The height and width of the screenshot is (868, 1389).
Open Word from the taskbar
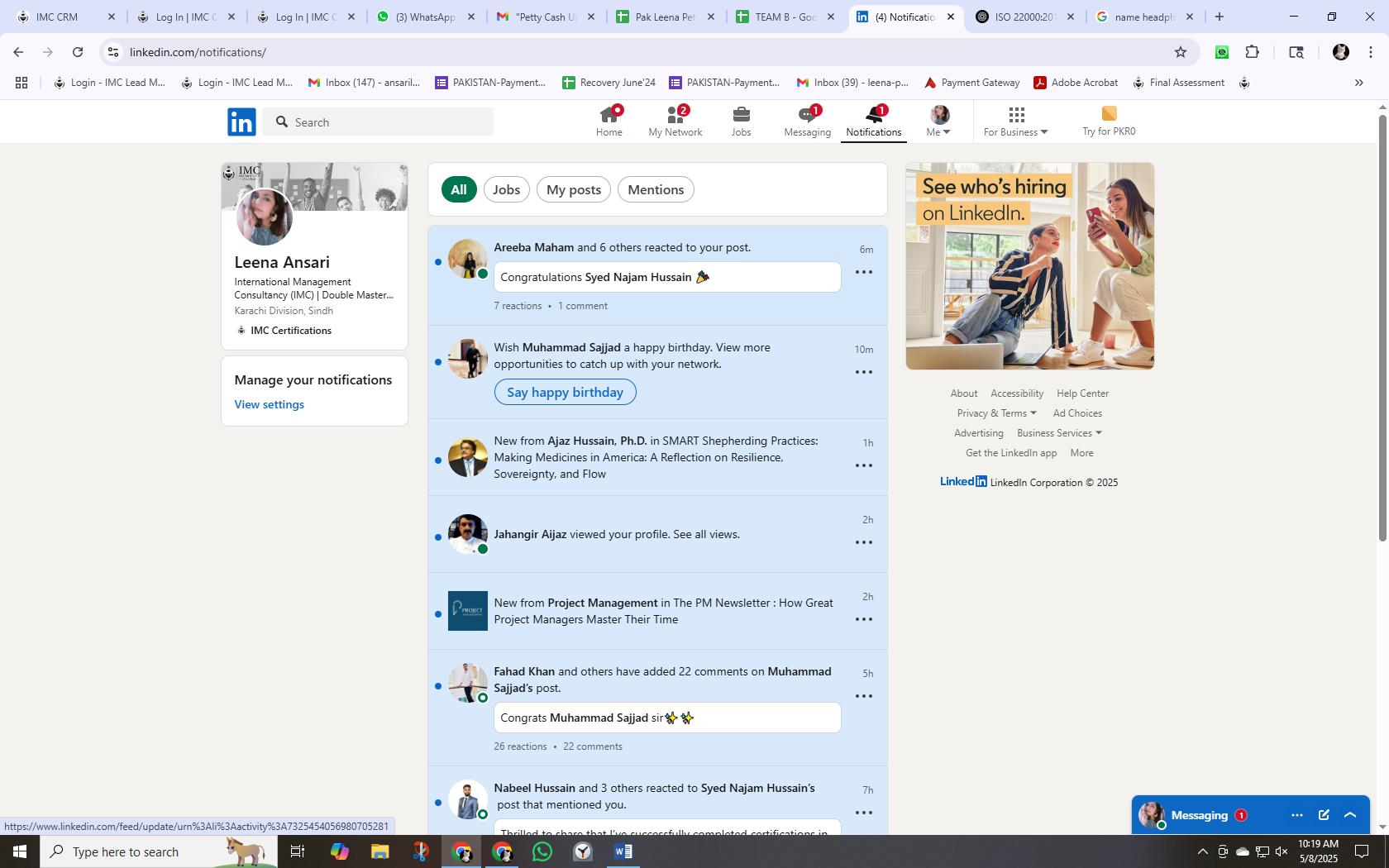pos(623,851)
